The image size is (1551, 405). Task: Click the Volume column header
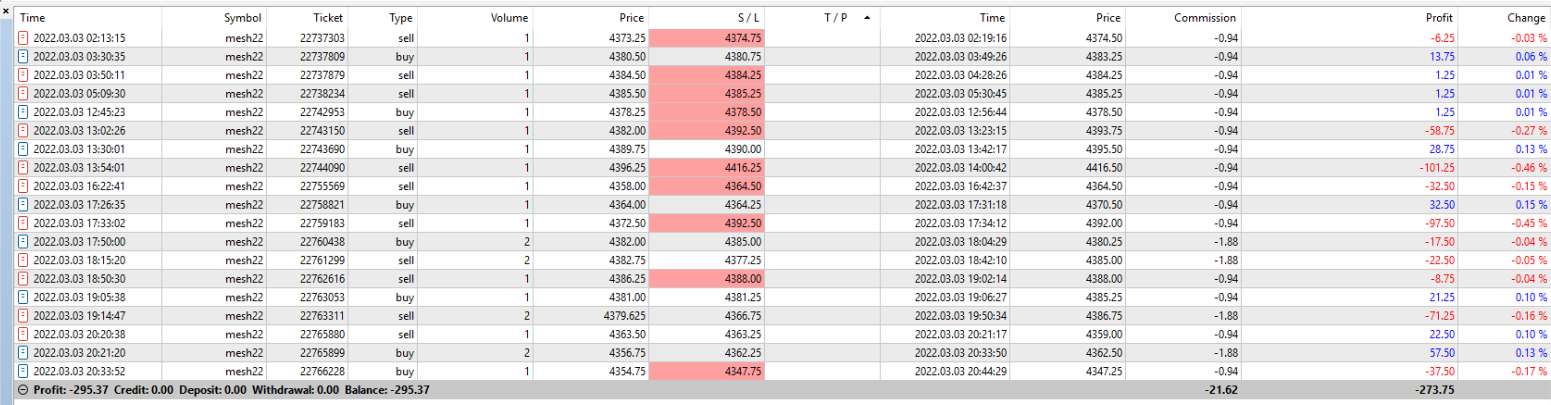point(510,18)
